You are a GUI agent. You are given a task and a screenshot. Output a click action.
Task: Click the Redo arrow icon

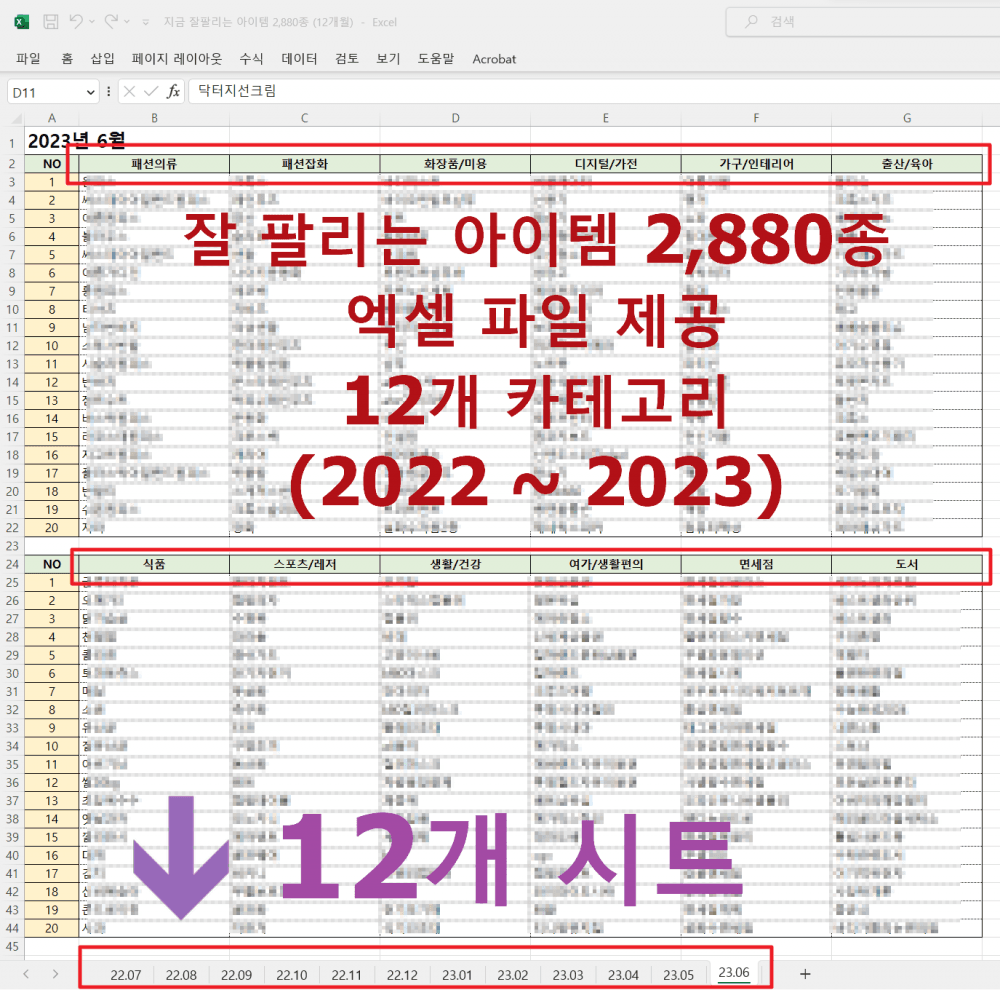tap(111, 21)
